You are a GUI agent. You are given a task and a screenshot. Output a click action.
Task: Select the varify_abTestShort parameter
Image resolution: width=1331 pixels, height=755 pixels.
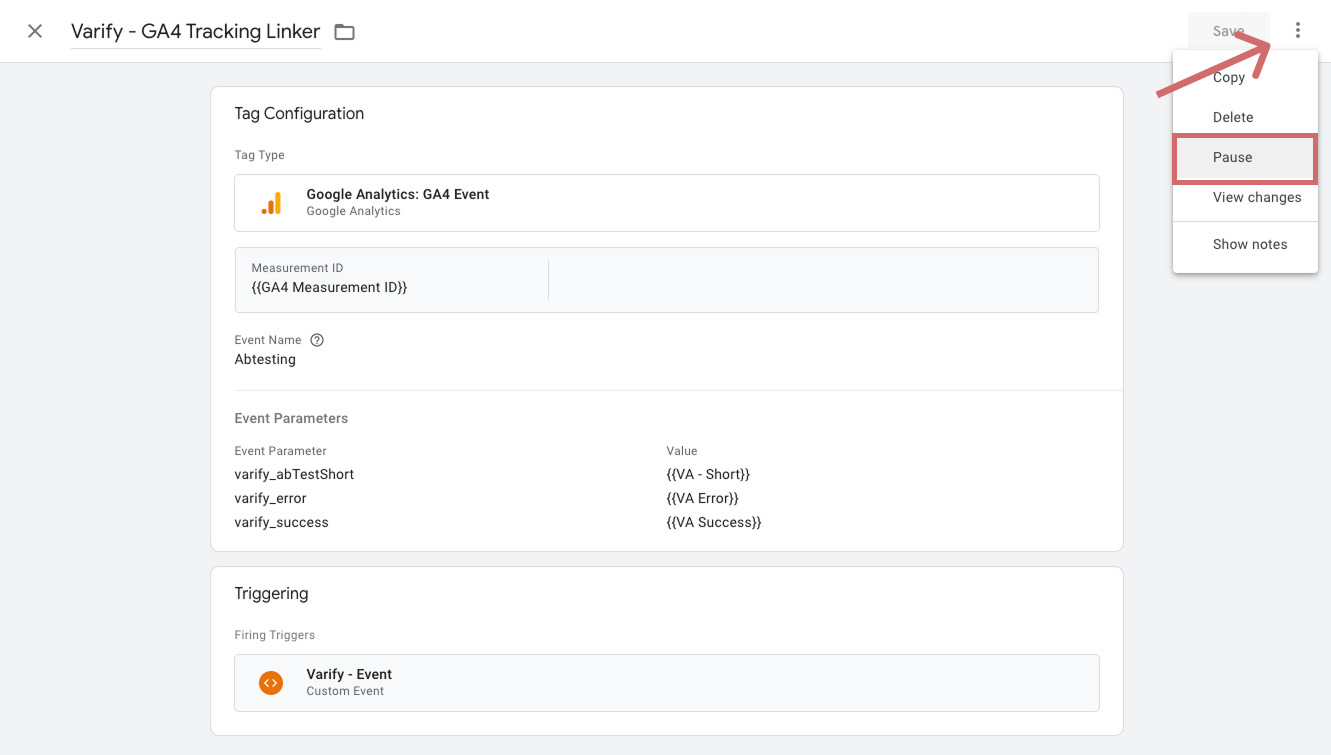pyautogui.click(x=294, y=474)
